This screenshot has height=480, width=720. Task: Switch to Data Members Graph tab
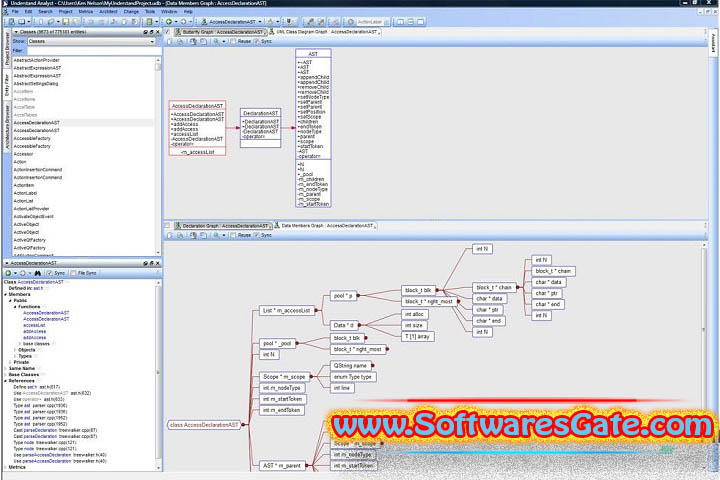(x=325, y=226)
